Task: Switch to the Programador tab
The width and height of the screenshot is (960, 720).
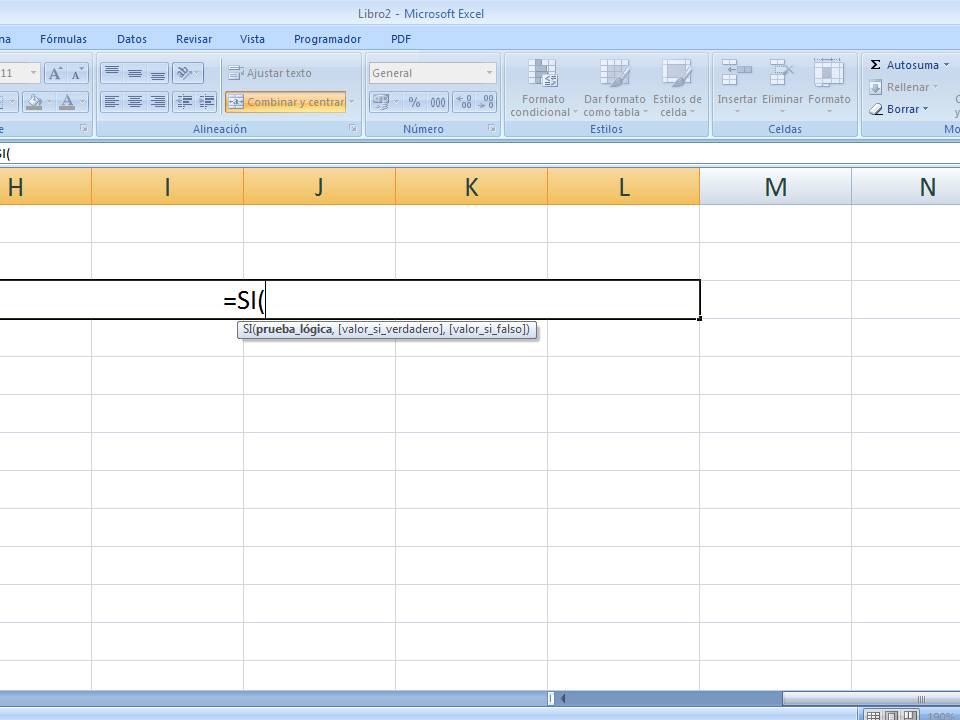Action: [x=327, y=39]
